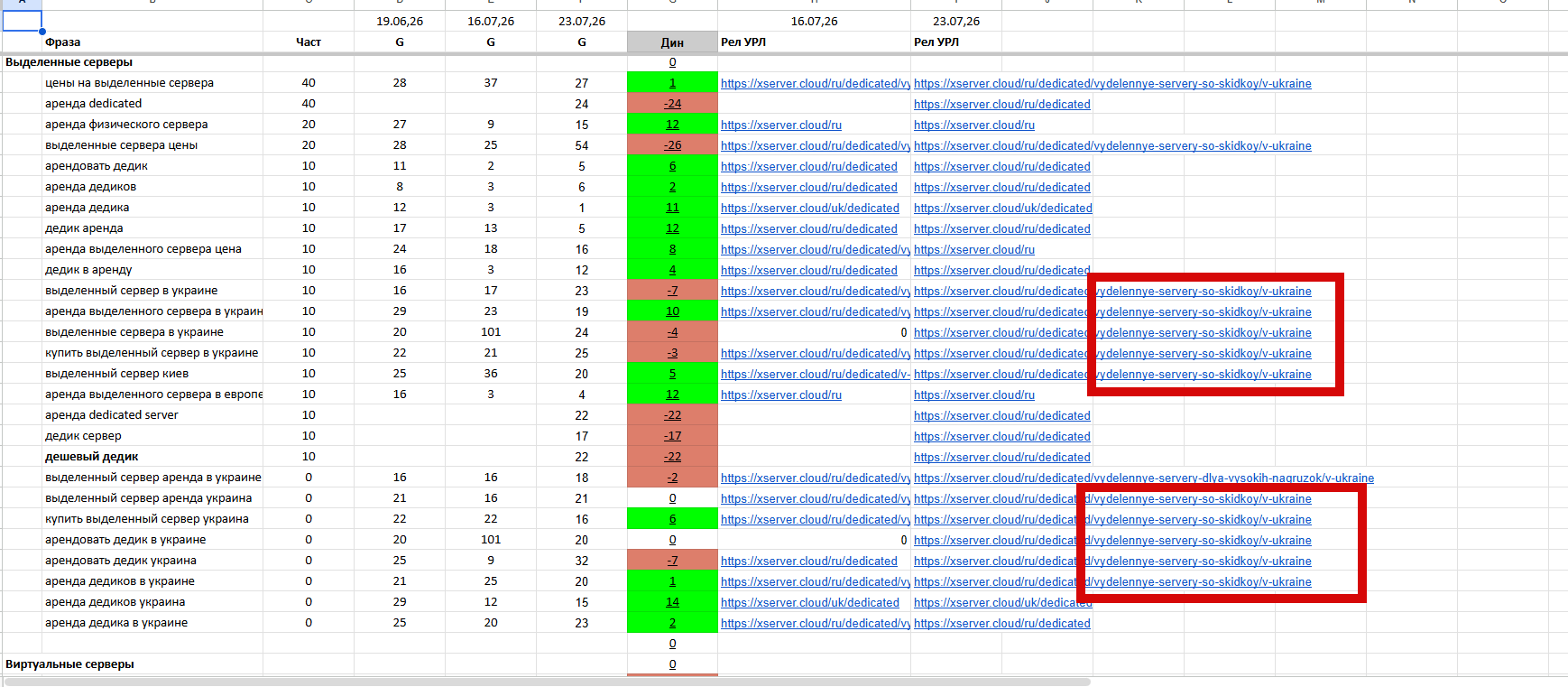Viewport: 1568px width, 687px height.
Task: Click the red -17 Дин value
Action: [672, 436]
